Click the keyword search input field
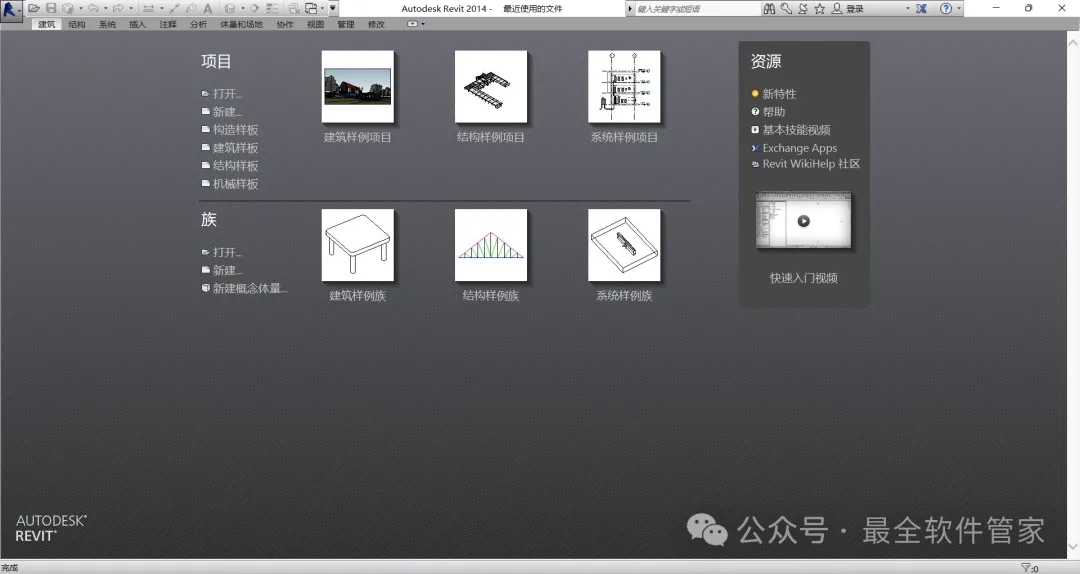Screen dimensions: 1080x574 pos(696,8)
